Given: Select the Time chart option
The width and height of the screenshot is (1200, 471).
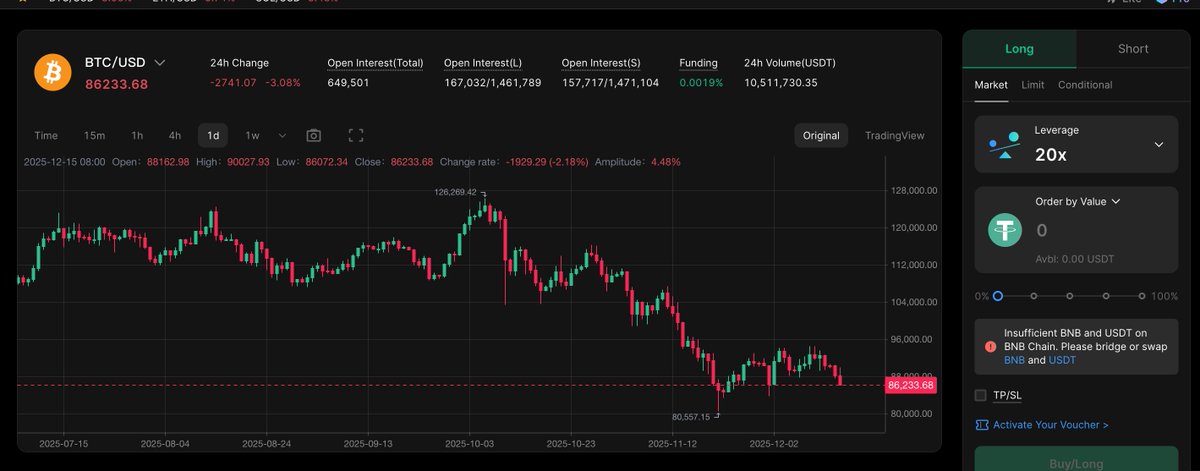Looking at the screenshot, I should click(x=46, y=135).
